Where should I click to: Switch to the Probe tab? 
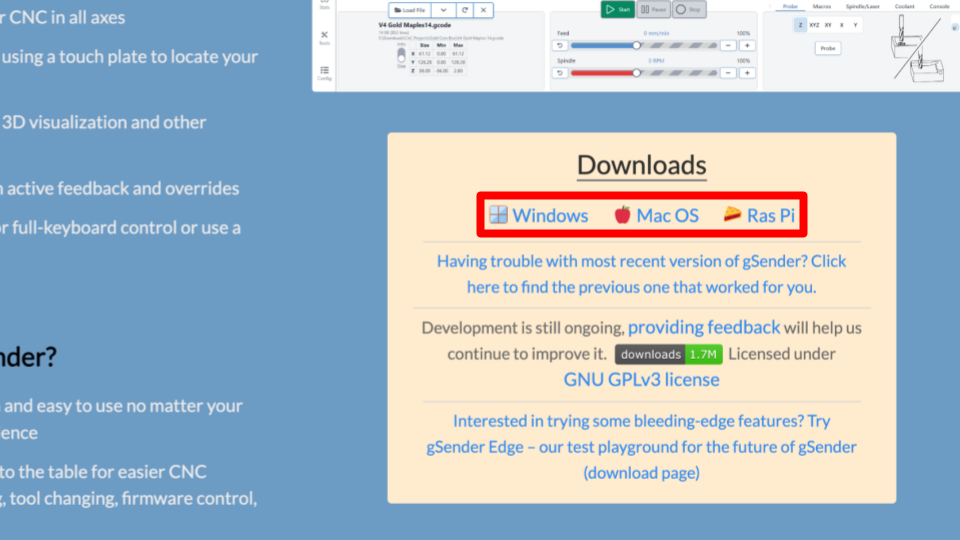[790, 6]
